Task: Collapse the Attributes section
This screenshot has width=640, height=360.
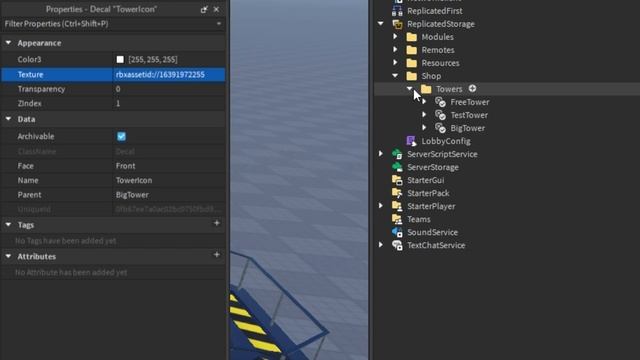Action: tap(8, 256)
